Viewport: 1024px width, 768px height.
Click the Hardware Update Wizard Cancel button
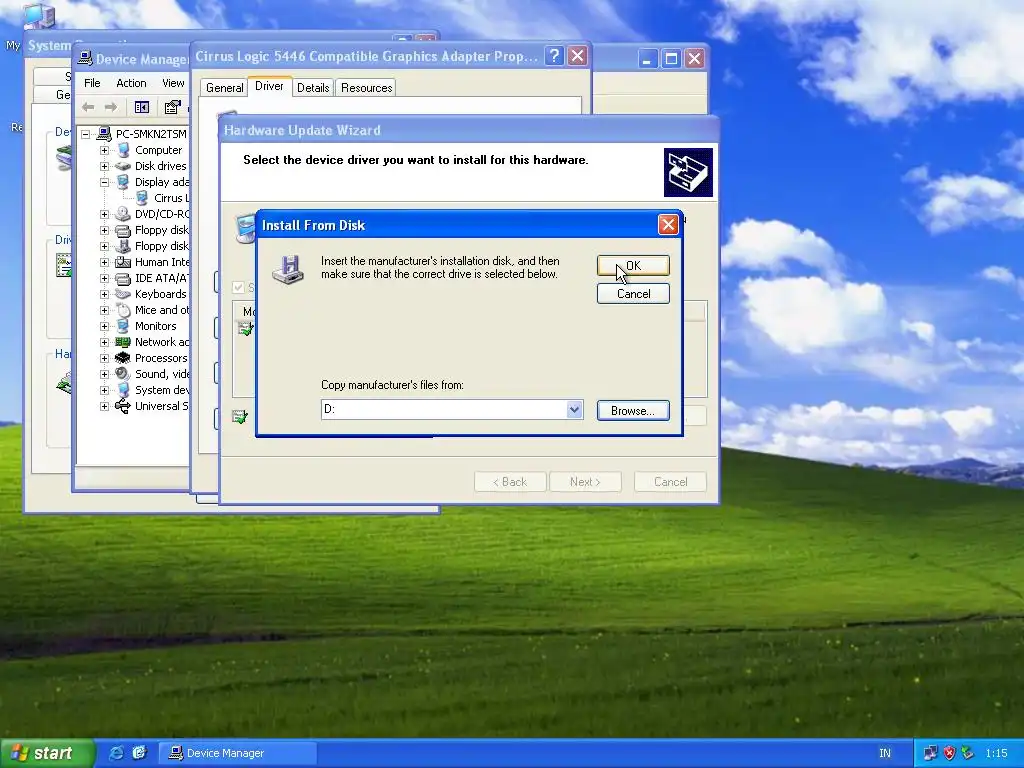click(670, 482)
